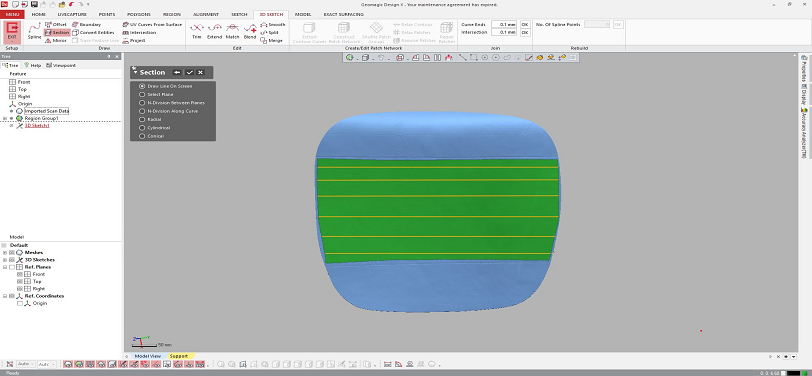Activate the Section tool in ribbon
The image size is (812, 376).
click(x=57, y=32)
